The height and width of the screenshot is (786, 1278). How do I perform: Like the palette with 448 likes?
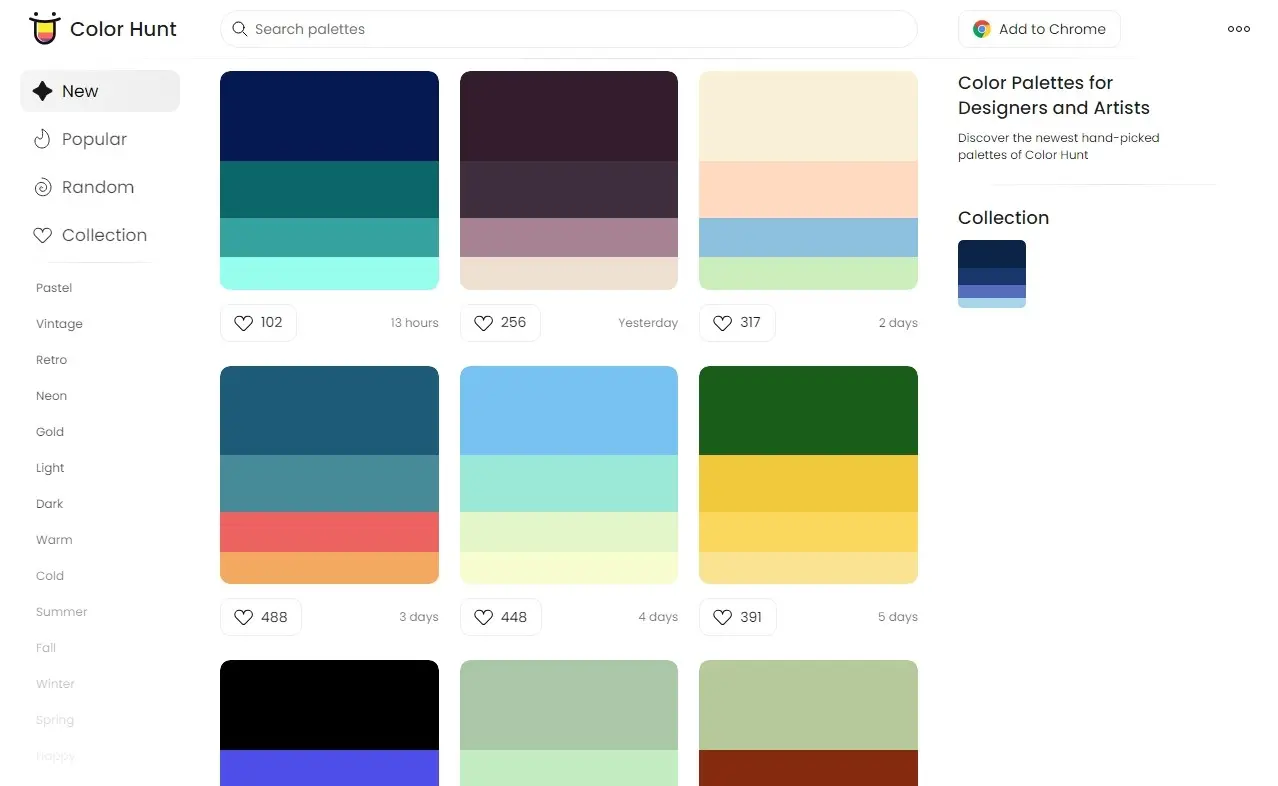500,617
